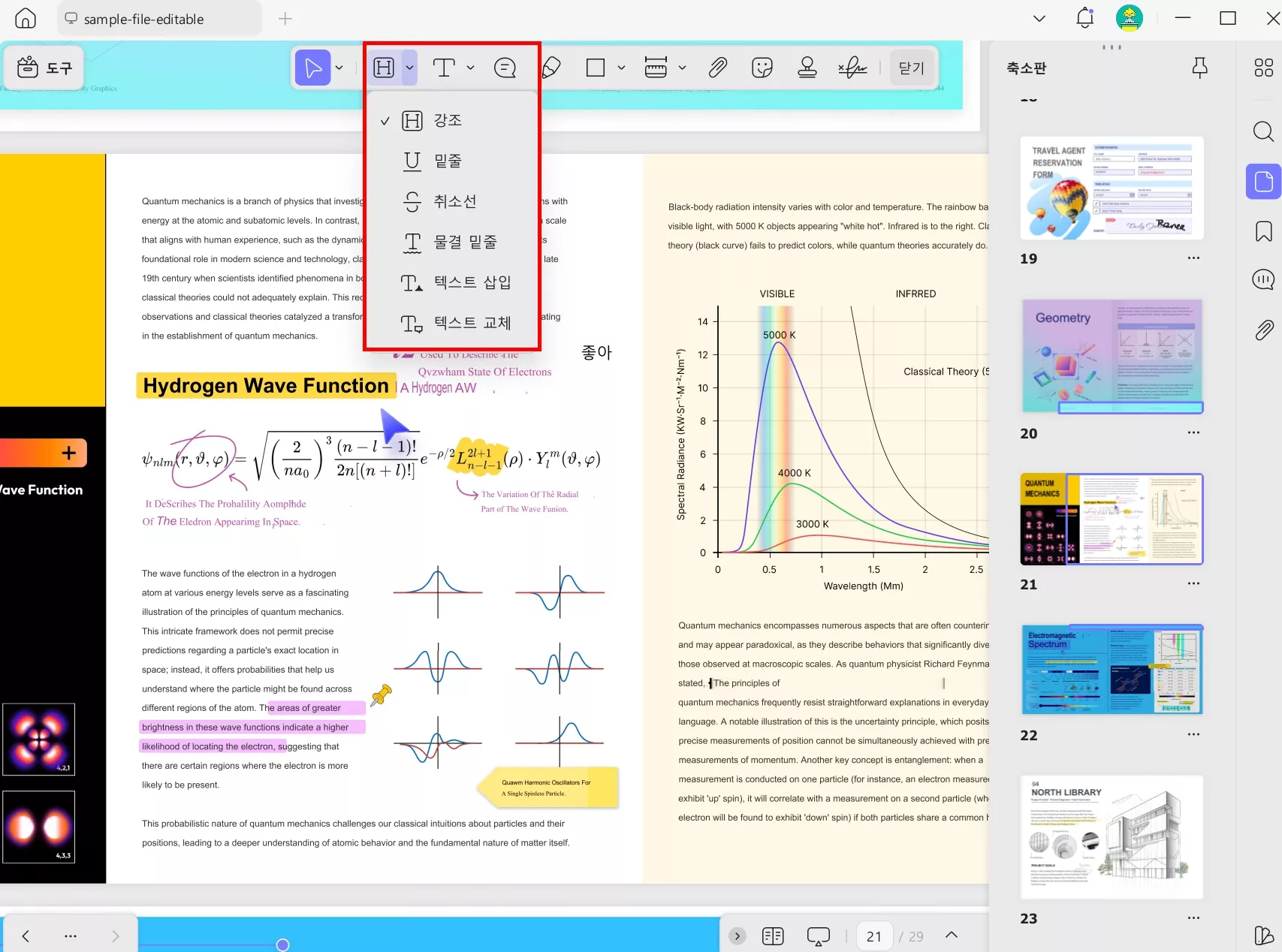This screenshot has width=1282, height=952.
Task: Pin the 축소판 thumbnail panel
Action: pos(1200,68)
